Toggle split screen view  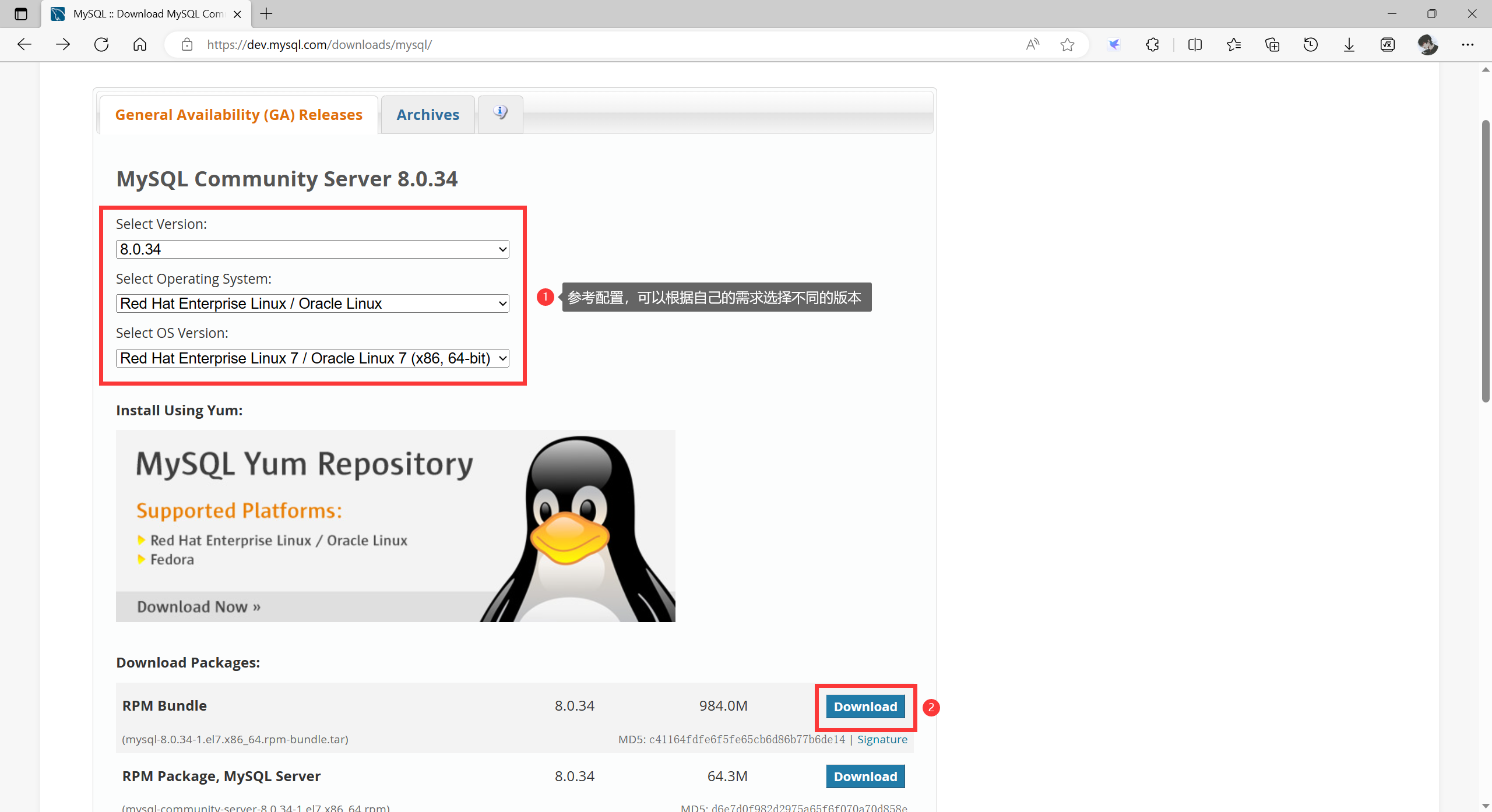1195,44
